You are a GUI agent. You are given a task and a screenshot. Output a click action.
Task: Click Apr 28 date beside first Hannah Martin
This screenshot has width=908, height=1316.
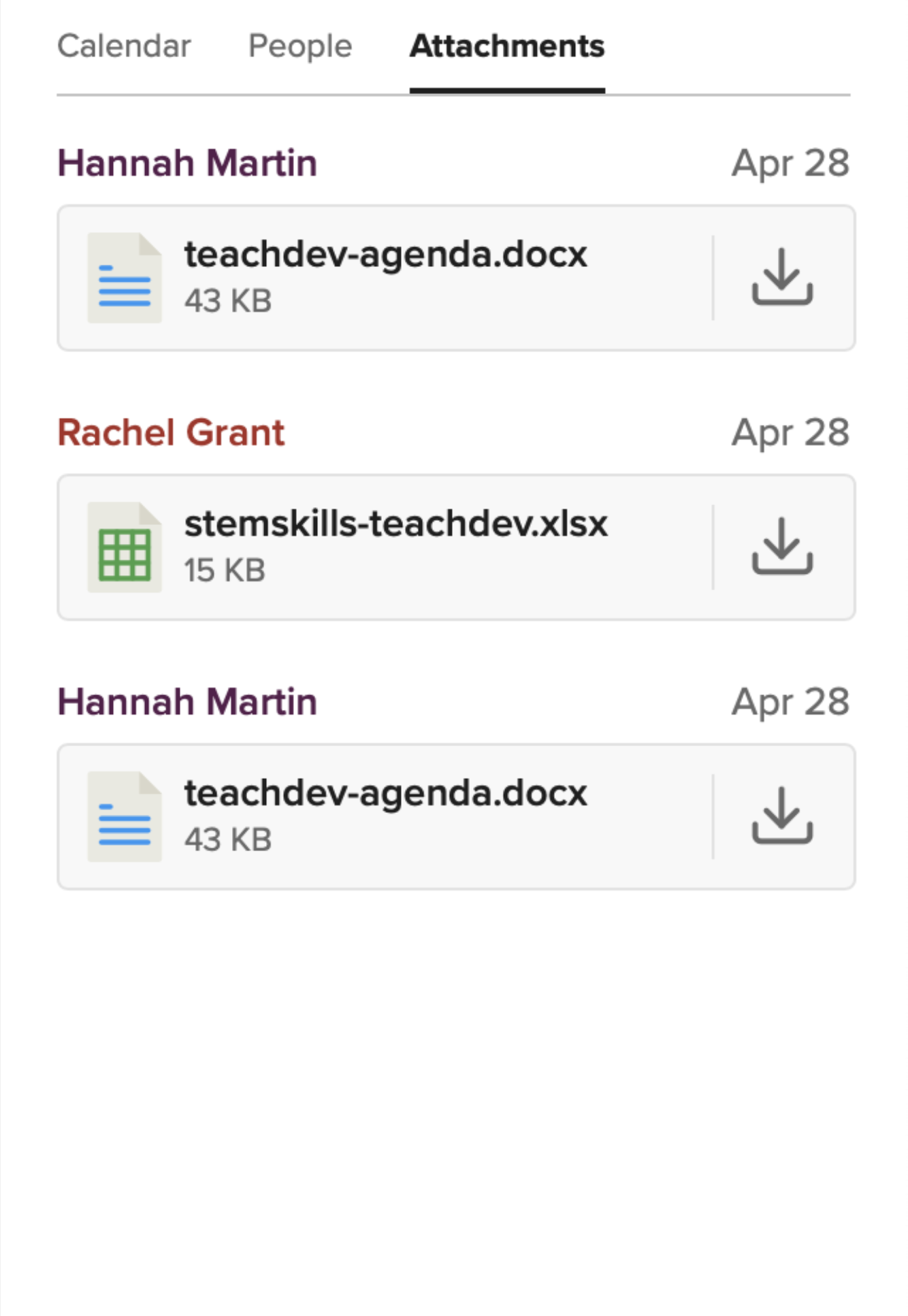pos(790,164)
